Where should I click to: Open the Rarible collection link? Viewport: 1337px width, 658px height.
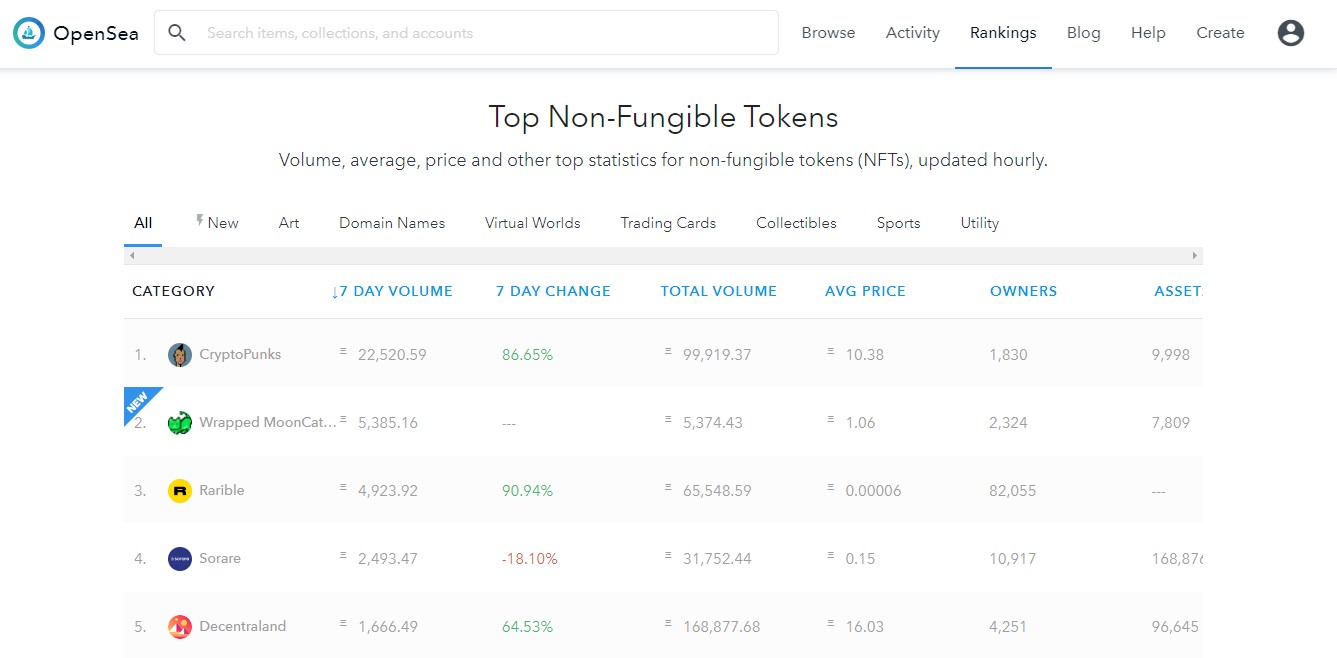tap(222, 490)
